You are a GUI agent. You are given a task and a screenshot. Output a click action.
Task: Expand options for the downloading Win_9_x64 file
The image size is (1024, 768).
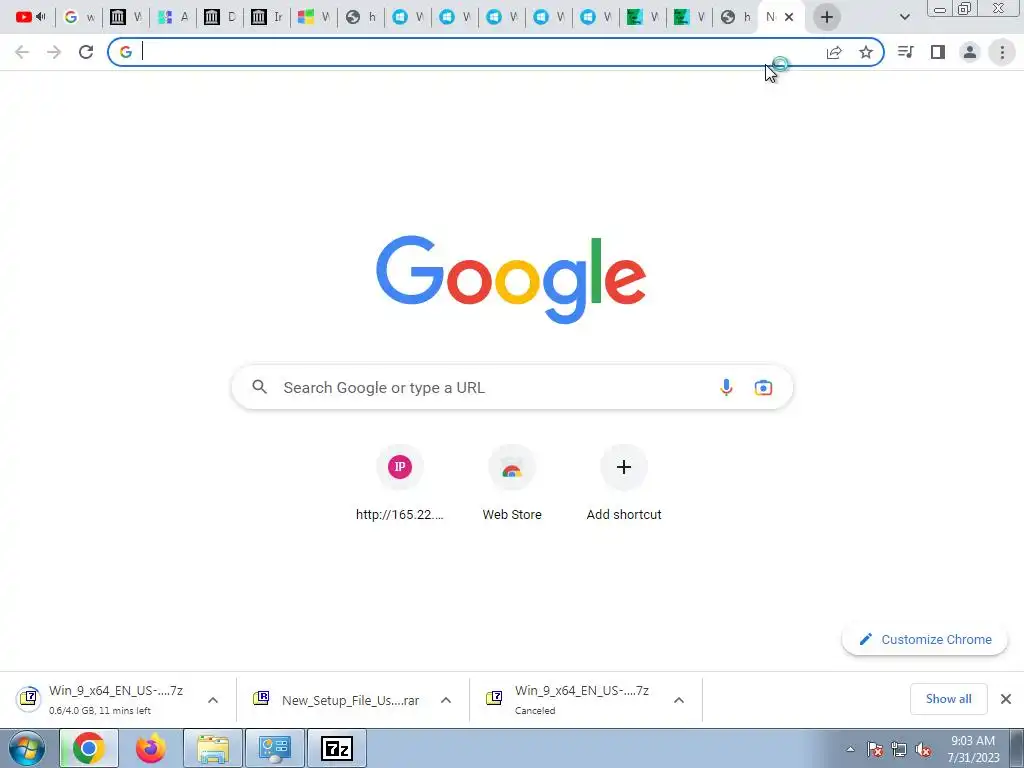(213, 700)
